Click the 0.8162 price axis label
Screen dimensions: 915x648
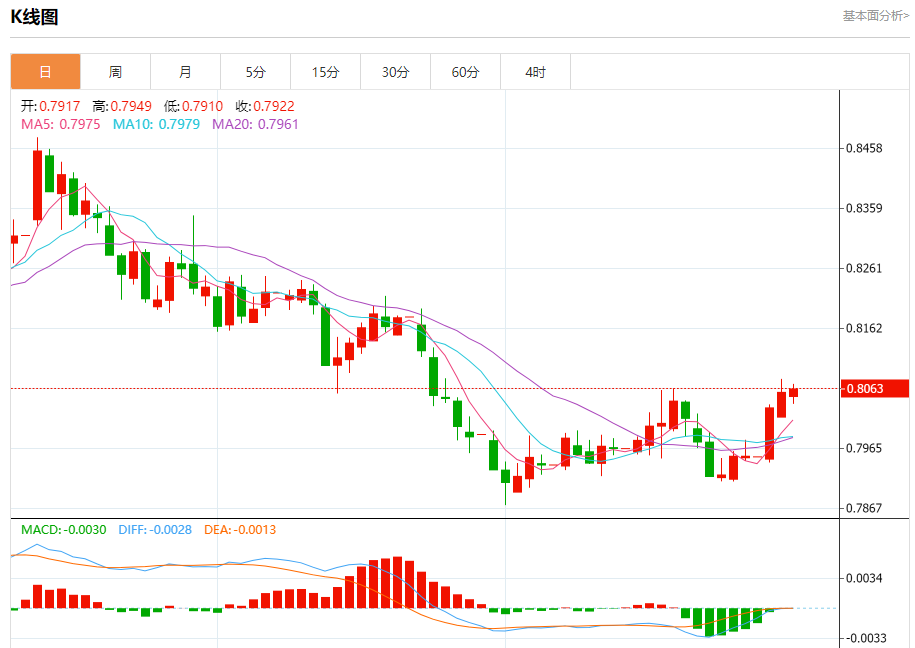pos(864,328)
